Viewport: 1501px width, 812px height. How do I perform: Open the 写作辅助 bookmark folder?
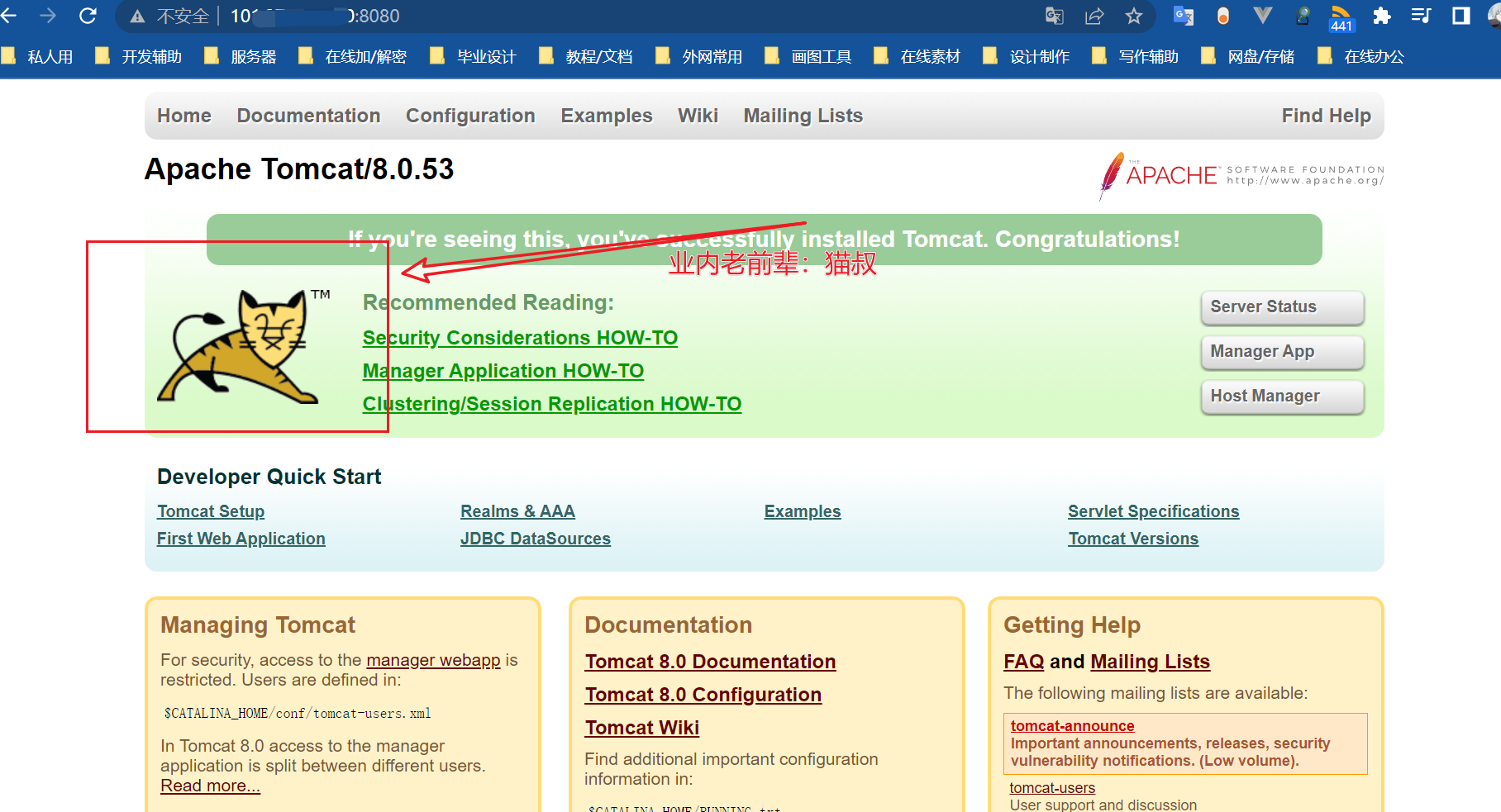click(1136, 56)
